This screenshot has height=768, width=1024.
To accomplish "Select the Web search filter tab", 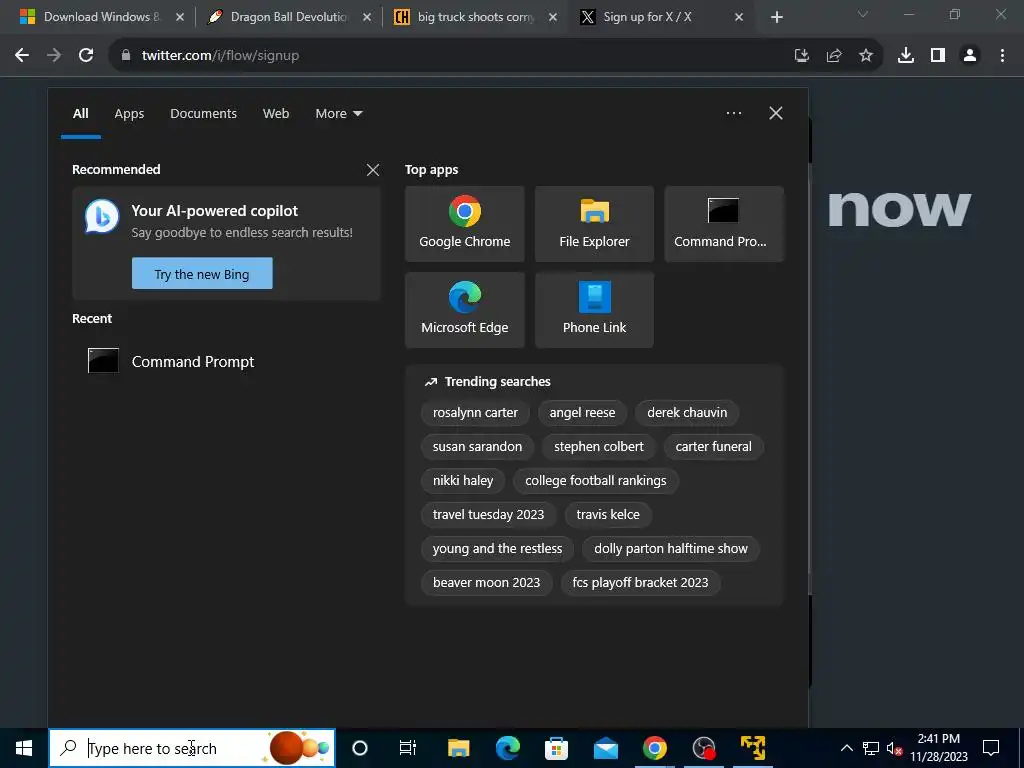I will click(276, 114).
